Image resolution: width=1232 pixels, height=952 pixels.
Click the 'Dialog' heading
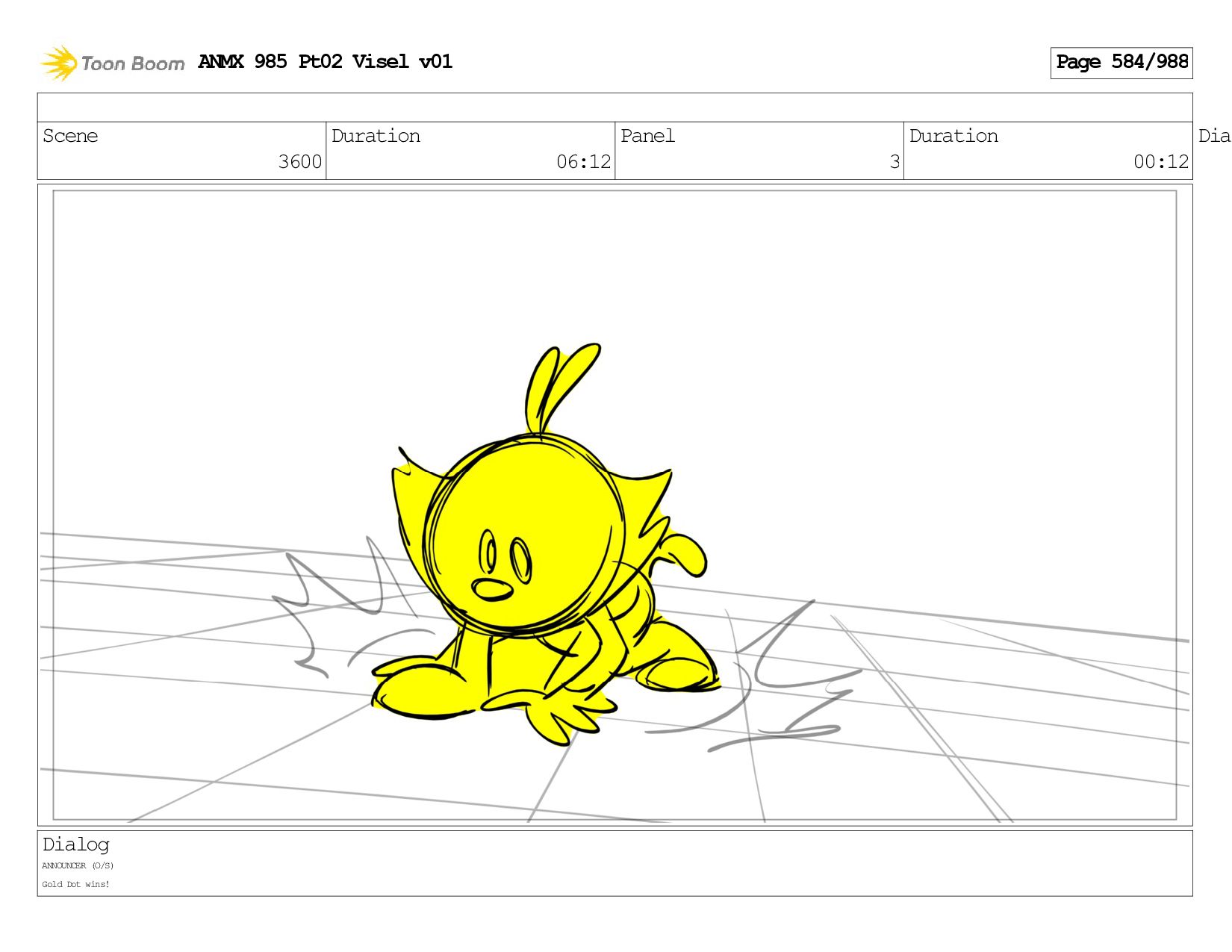[75, 844]
